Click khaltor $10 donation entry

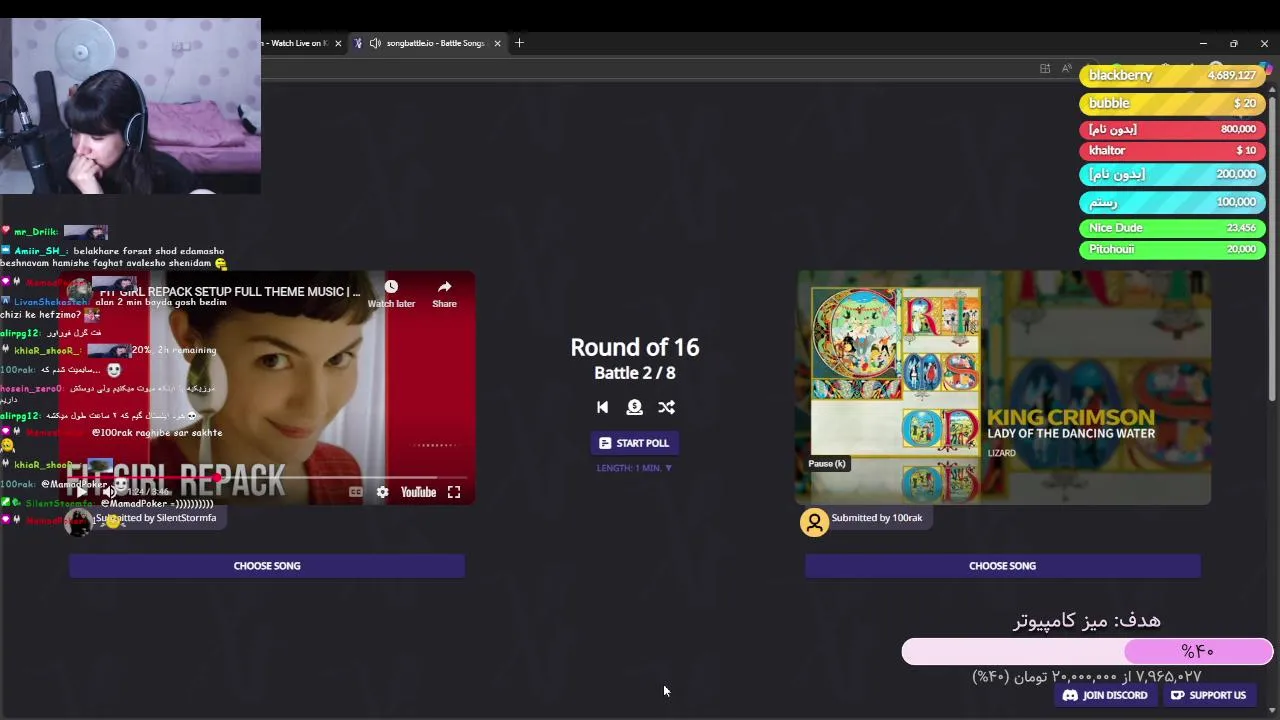pyautogui.click(x=1170, y=150)
